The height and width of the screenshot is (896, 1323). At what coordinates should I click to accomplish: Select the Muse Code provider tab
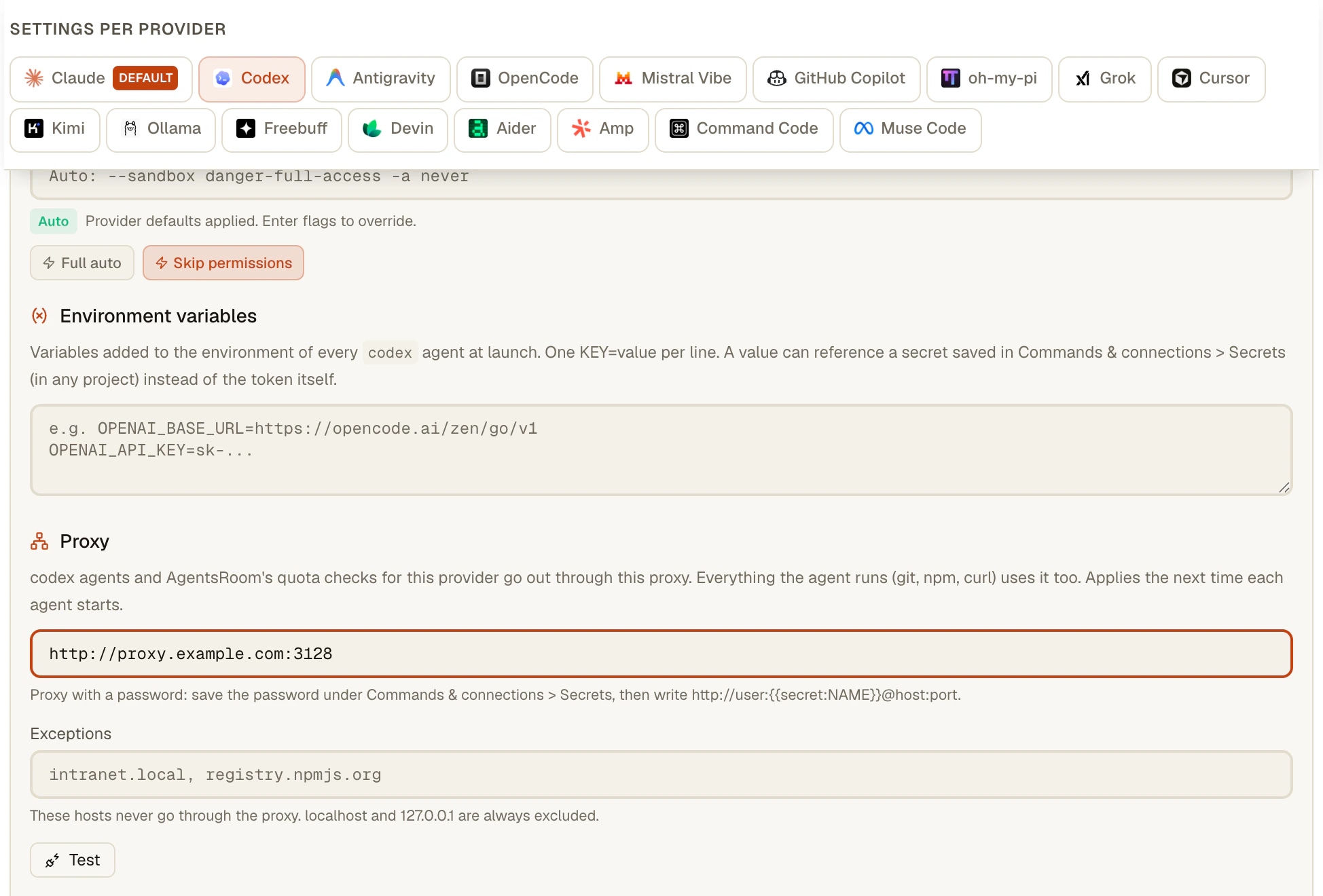(910, 130)
